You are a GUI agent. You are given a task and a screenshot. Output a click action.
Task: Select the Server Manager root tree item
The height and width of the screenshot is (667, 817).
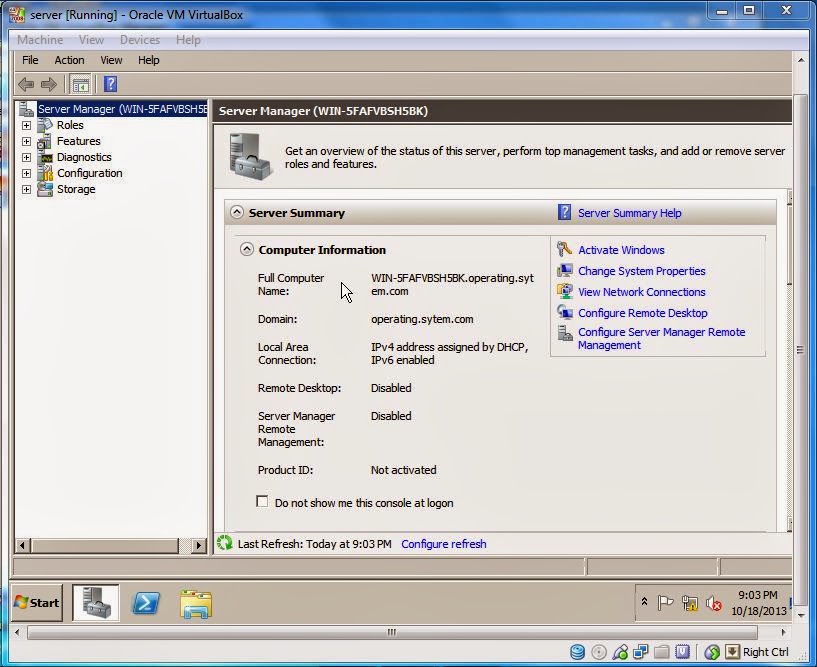(x=122, y=109)
